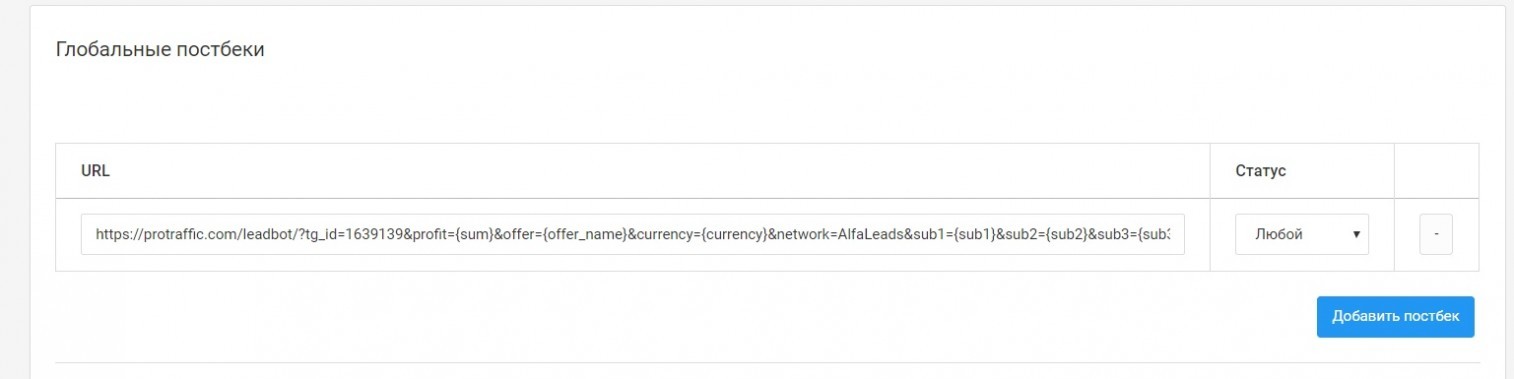Click the Глобальные постбеки heading
Image resolution: width=1514 pixels, height=379 pixels.
coord(160,49)
